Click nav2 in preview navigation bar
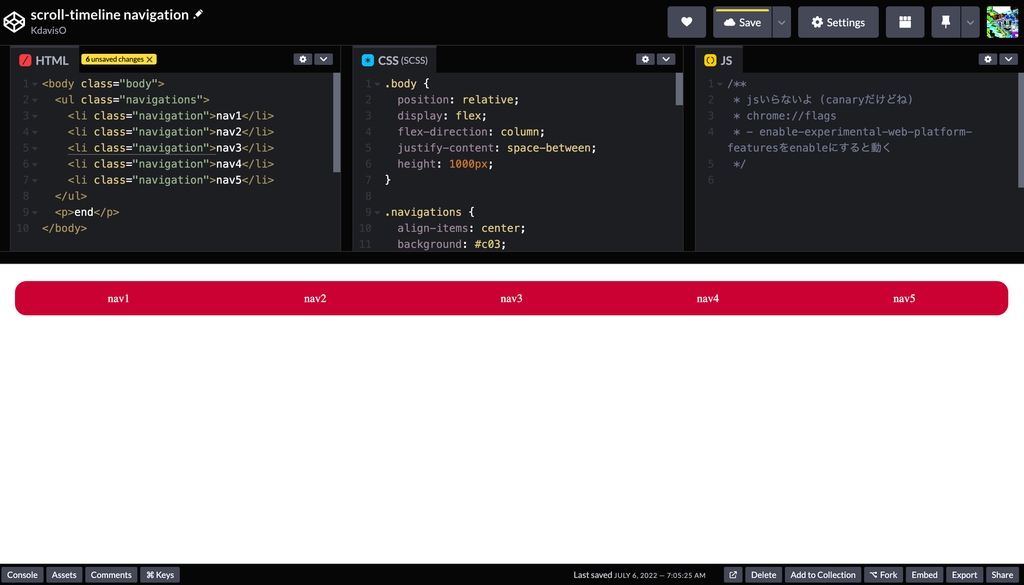 coord(315,298)
